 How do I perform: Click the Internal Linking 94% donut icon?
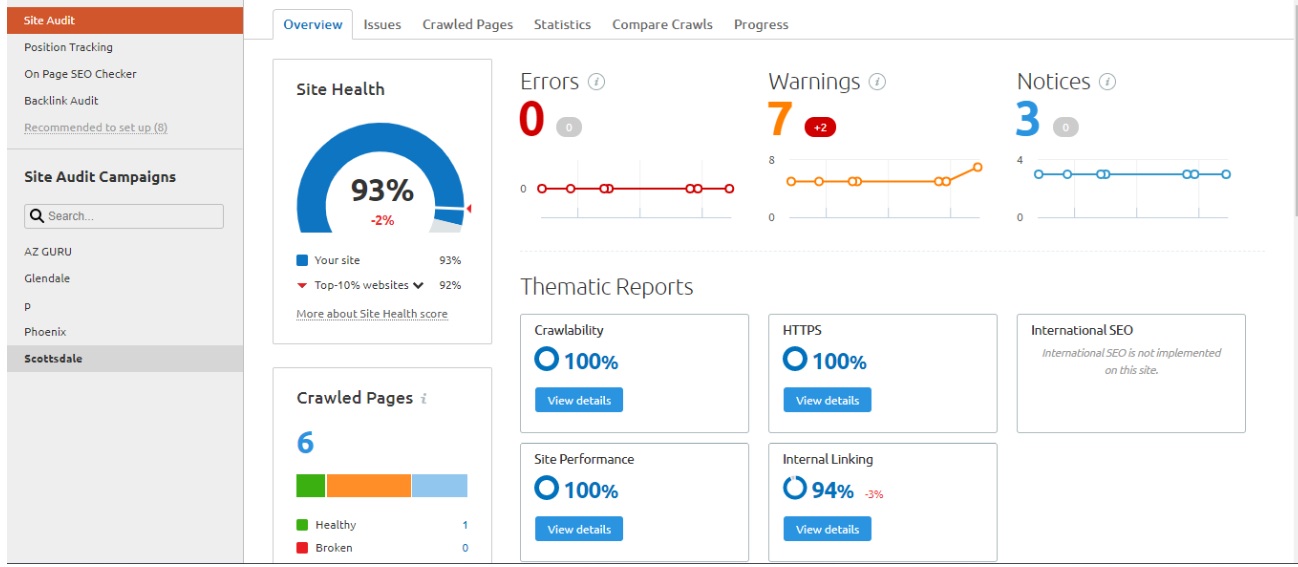pyautogui.click(x=795, y=488)
